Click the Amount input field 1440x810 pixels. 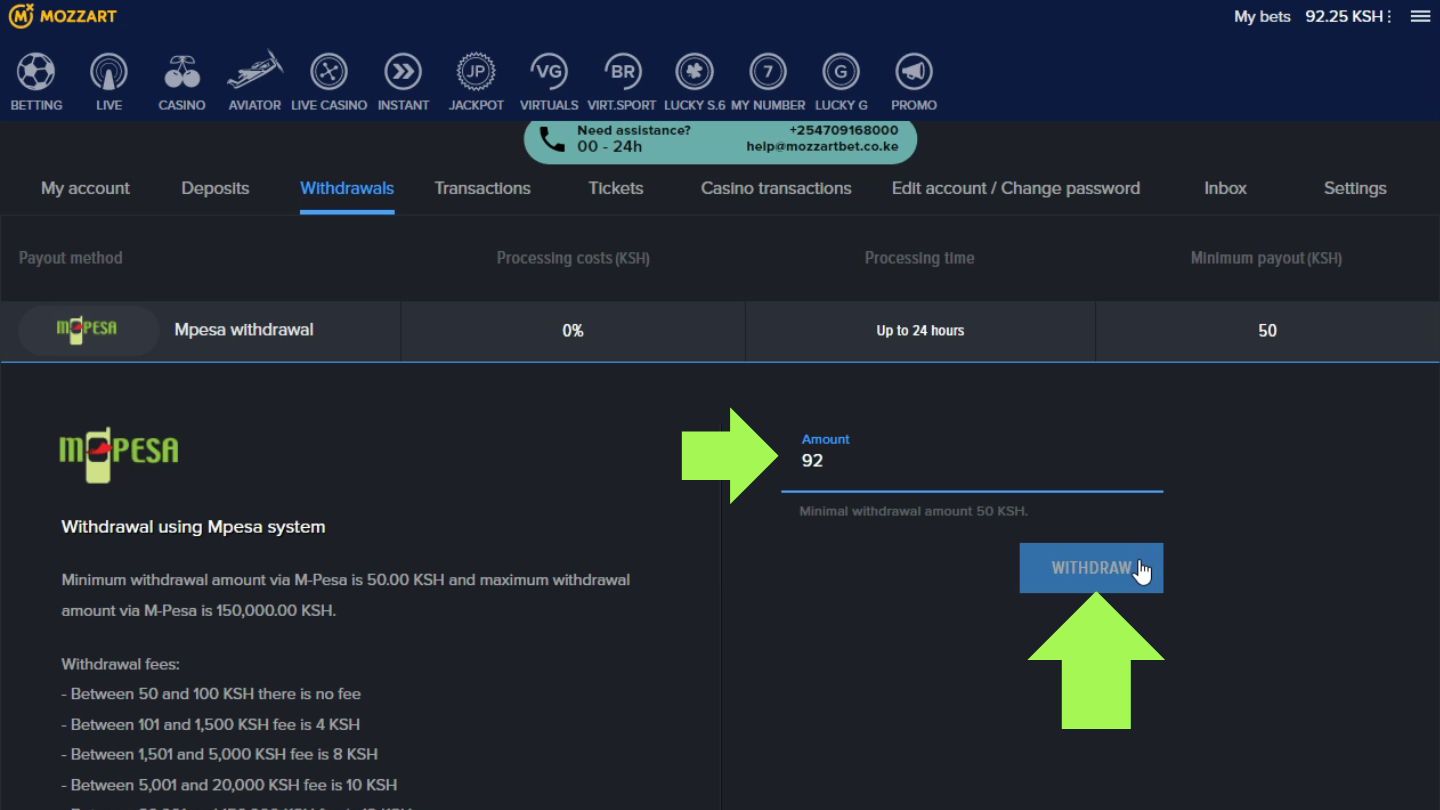point(970,461)
